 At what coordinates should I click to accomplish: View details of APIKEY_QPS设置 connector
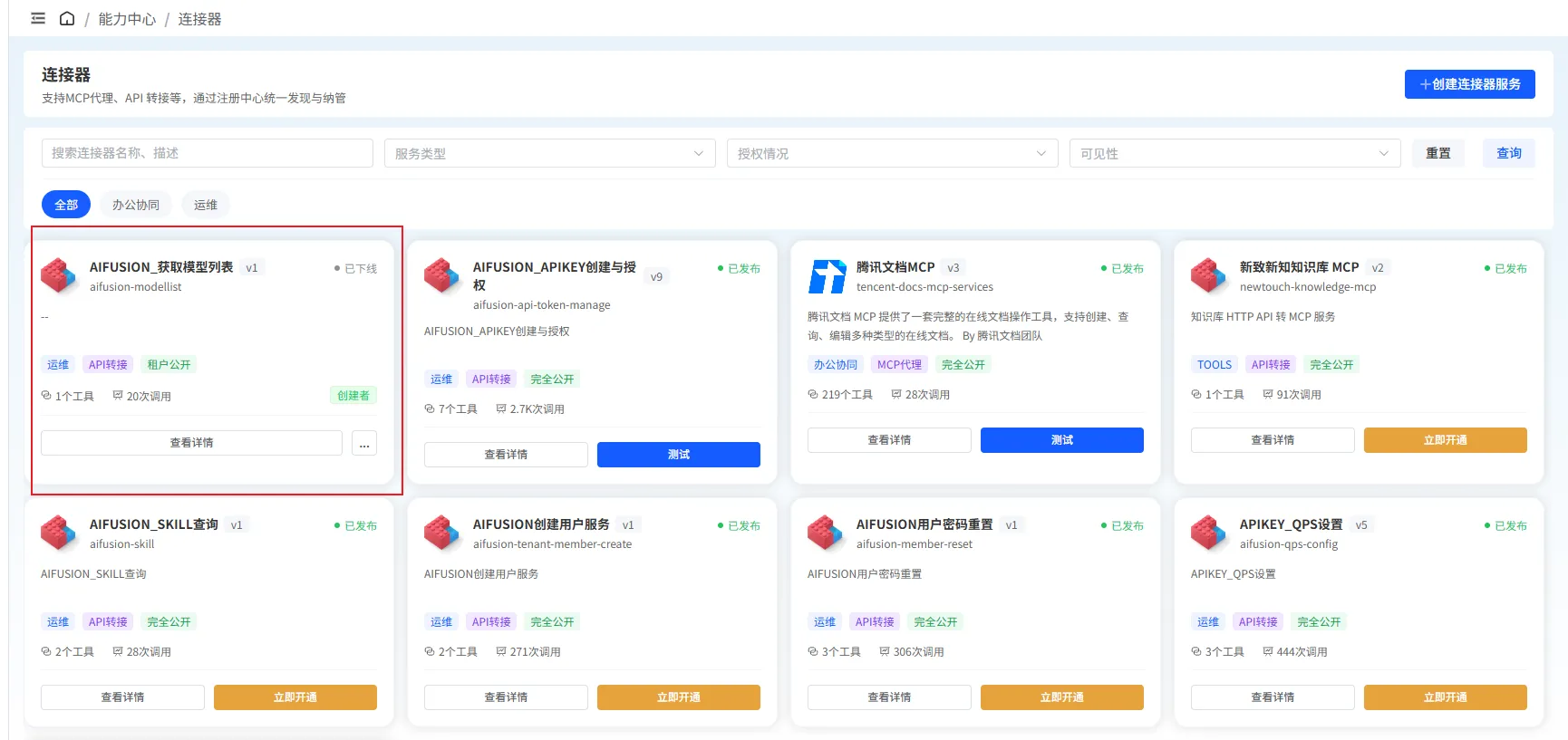coord(1273,697)
